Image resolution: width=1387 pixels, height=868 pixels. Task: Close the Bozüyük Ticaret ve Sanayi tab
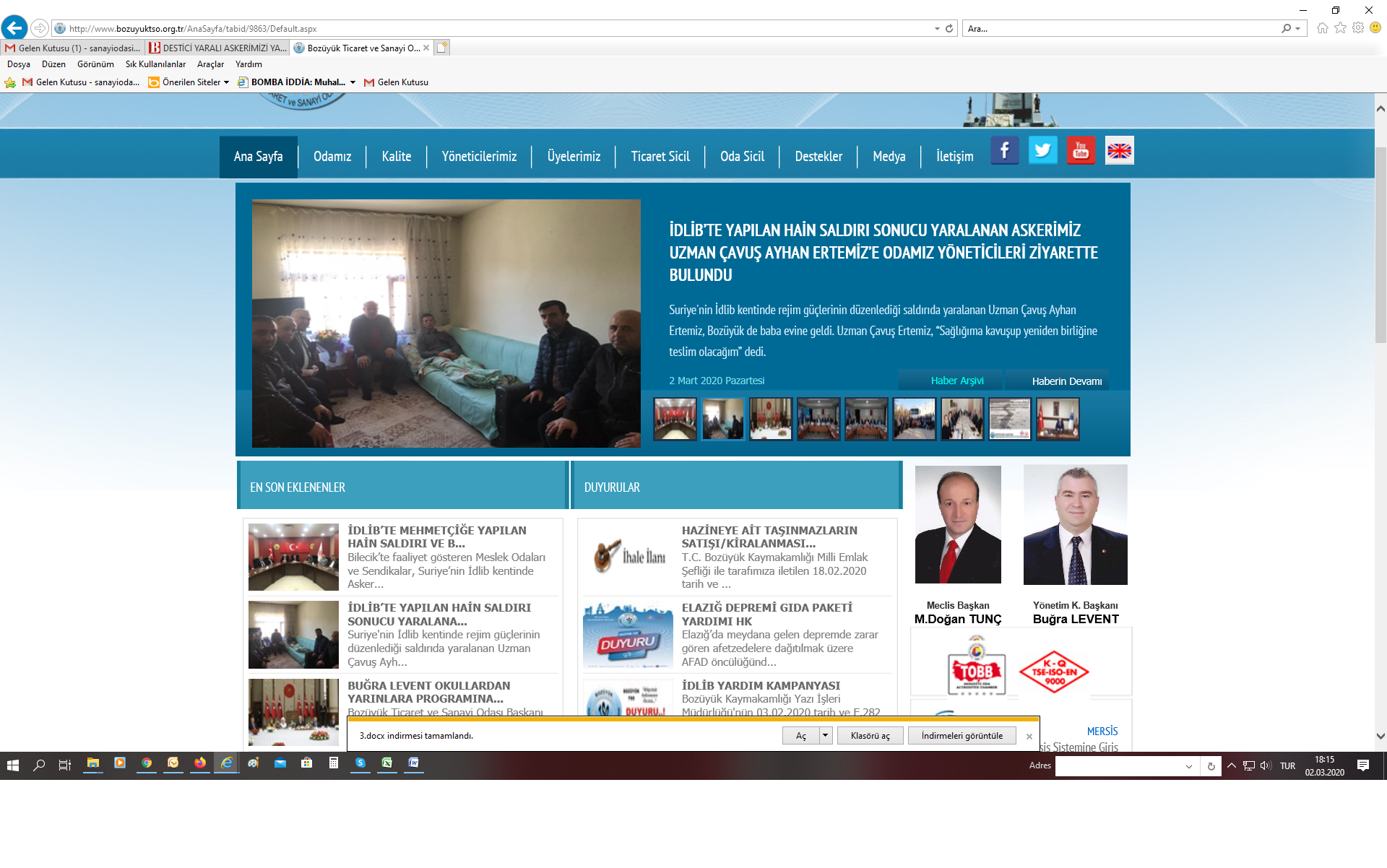[x=426, y=48]
